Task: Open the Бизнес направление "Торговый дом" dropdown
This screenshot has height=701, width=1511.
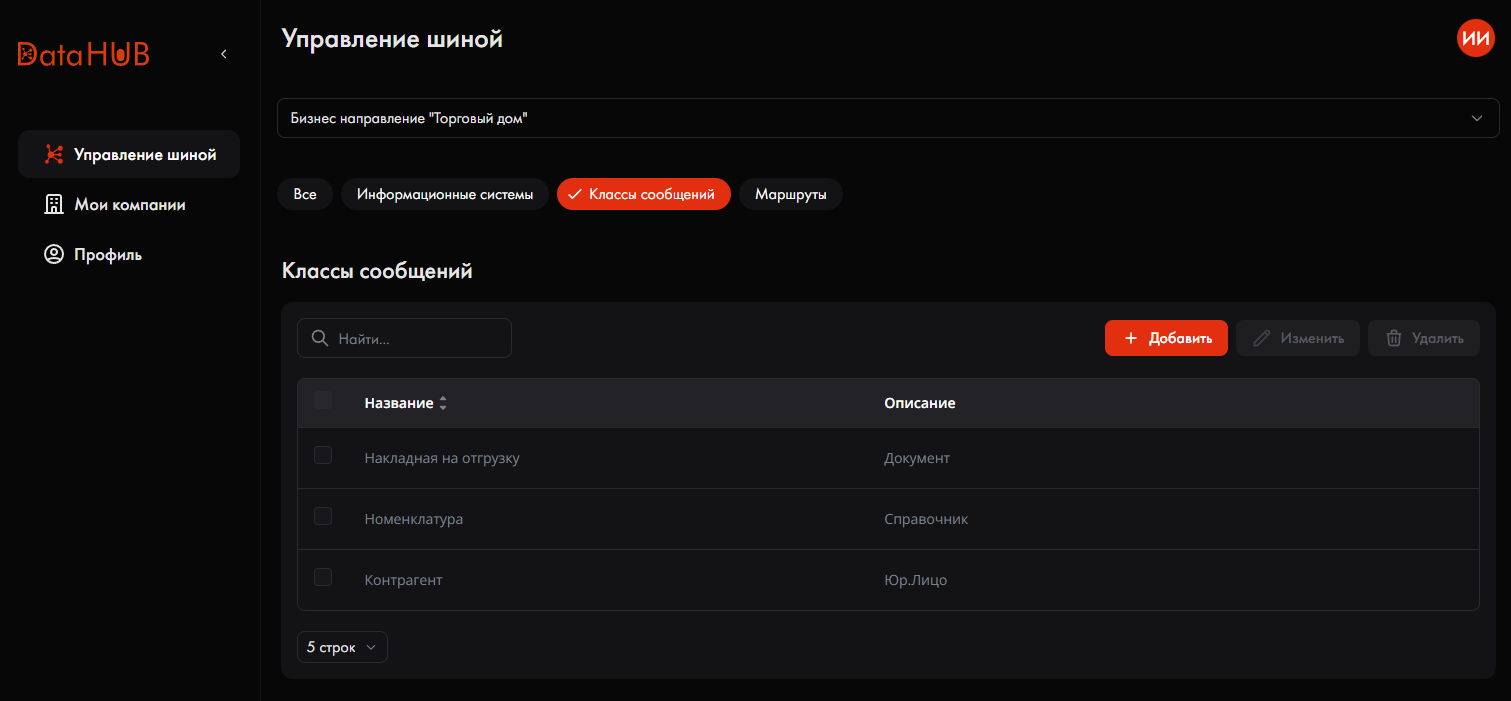Action: pyautogui.click(x=888, y=118)
